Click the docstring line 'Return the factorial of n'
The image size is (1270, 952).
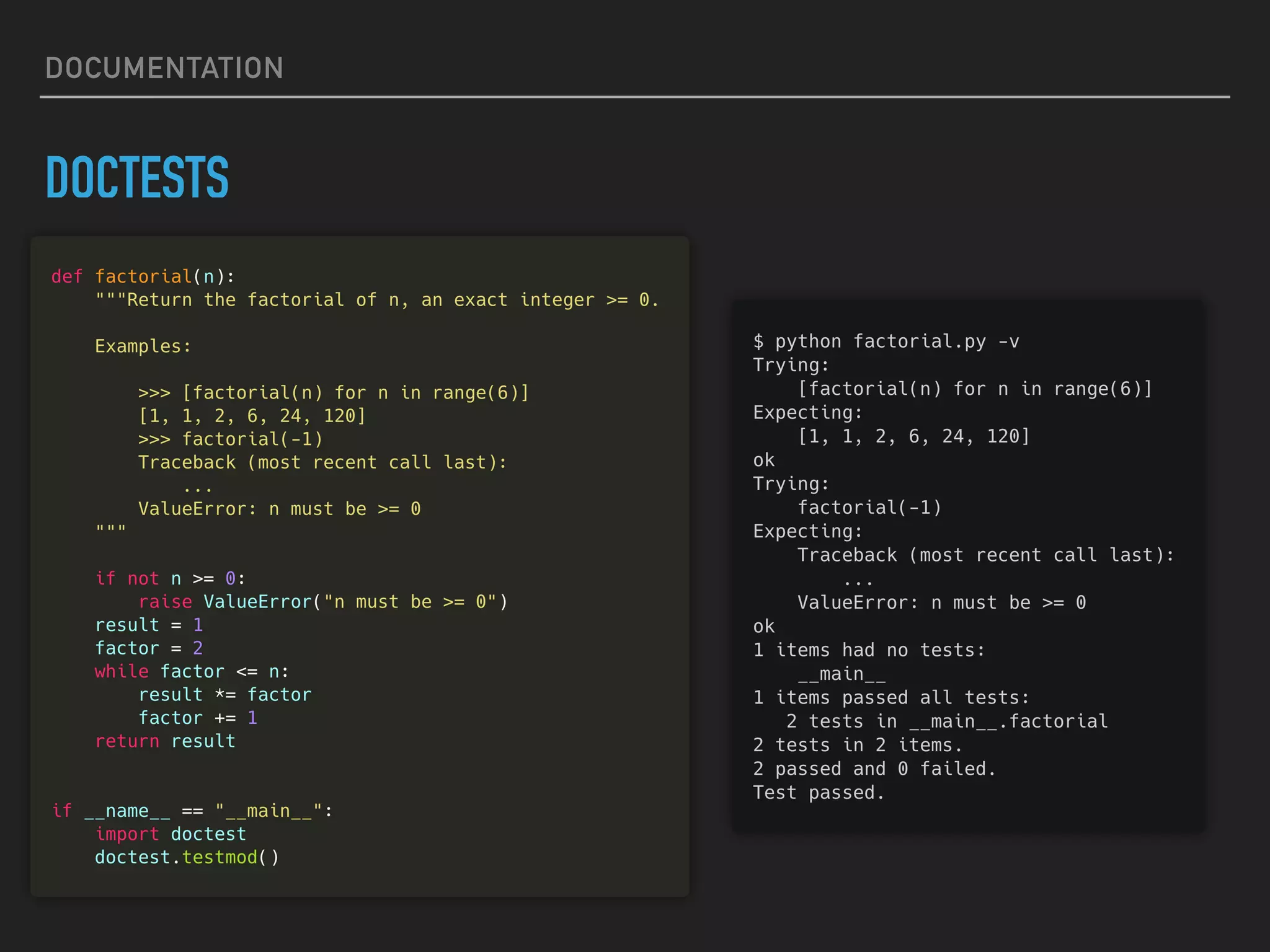point(377,300)
